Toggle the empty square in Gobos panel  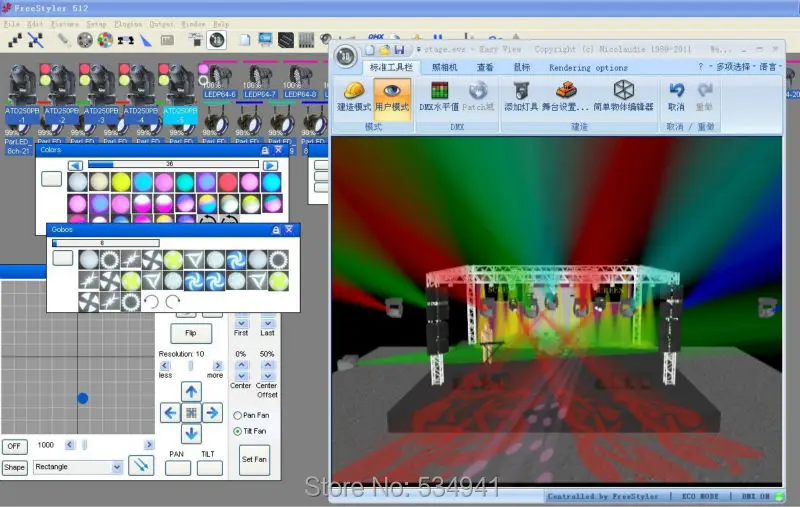(63, 258)
